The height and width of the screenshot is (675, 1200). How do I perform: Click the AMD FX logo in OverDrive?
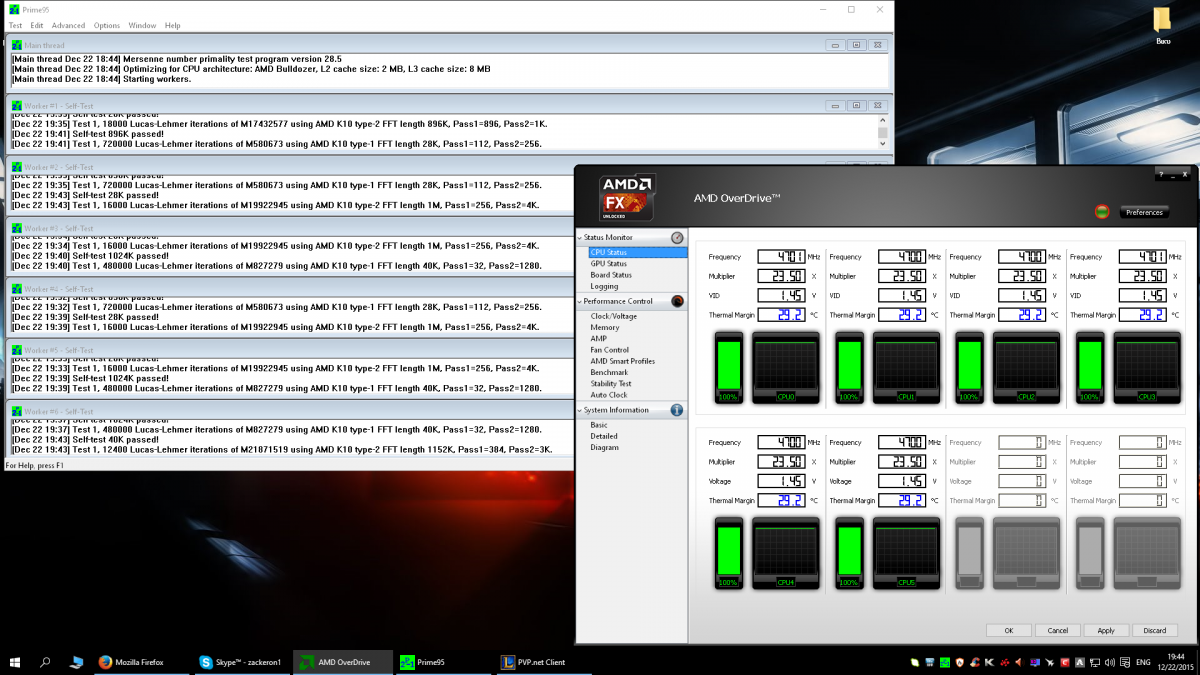[x=627, y=198]
